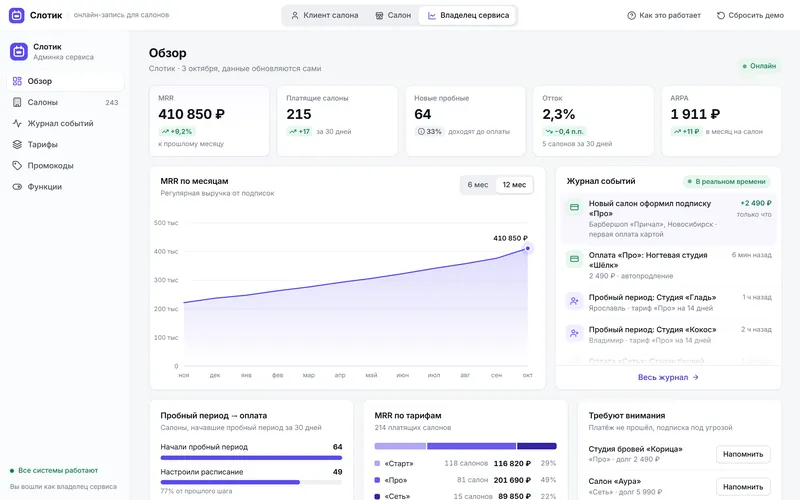Open the Новый салон оформил подписку event
Image resolution: width=800 pixels, height=500 pixels.
point(668,218)
